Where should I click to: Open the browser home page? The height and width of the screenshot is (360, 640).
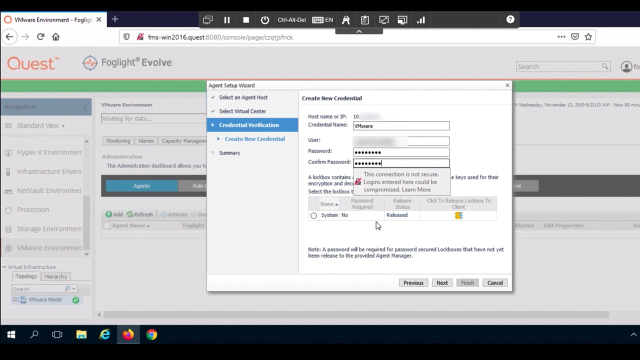56,37
